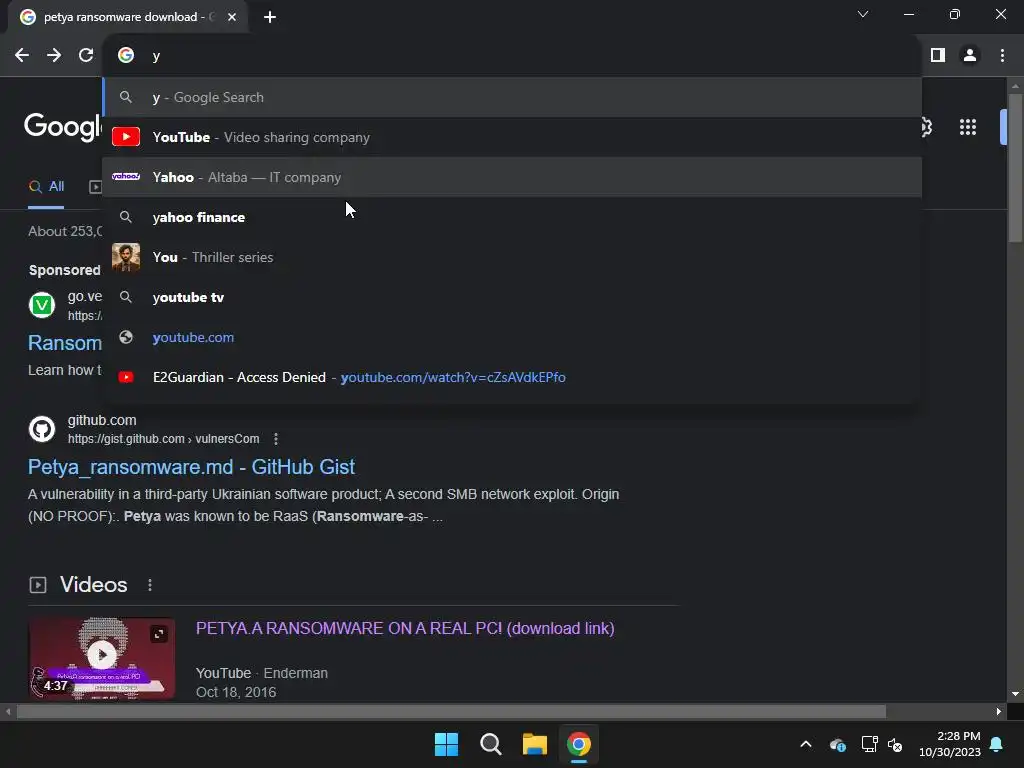Open Petya_ransomware.md - GitHub Gist link
This screenshot has height=768, width=1024.
(x=191, y=467)
